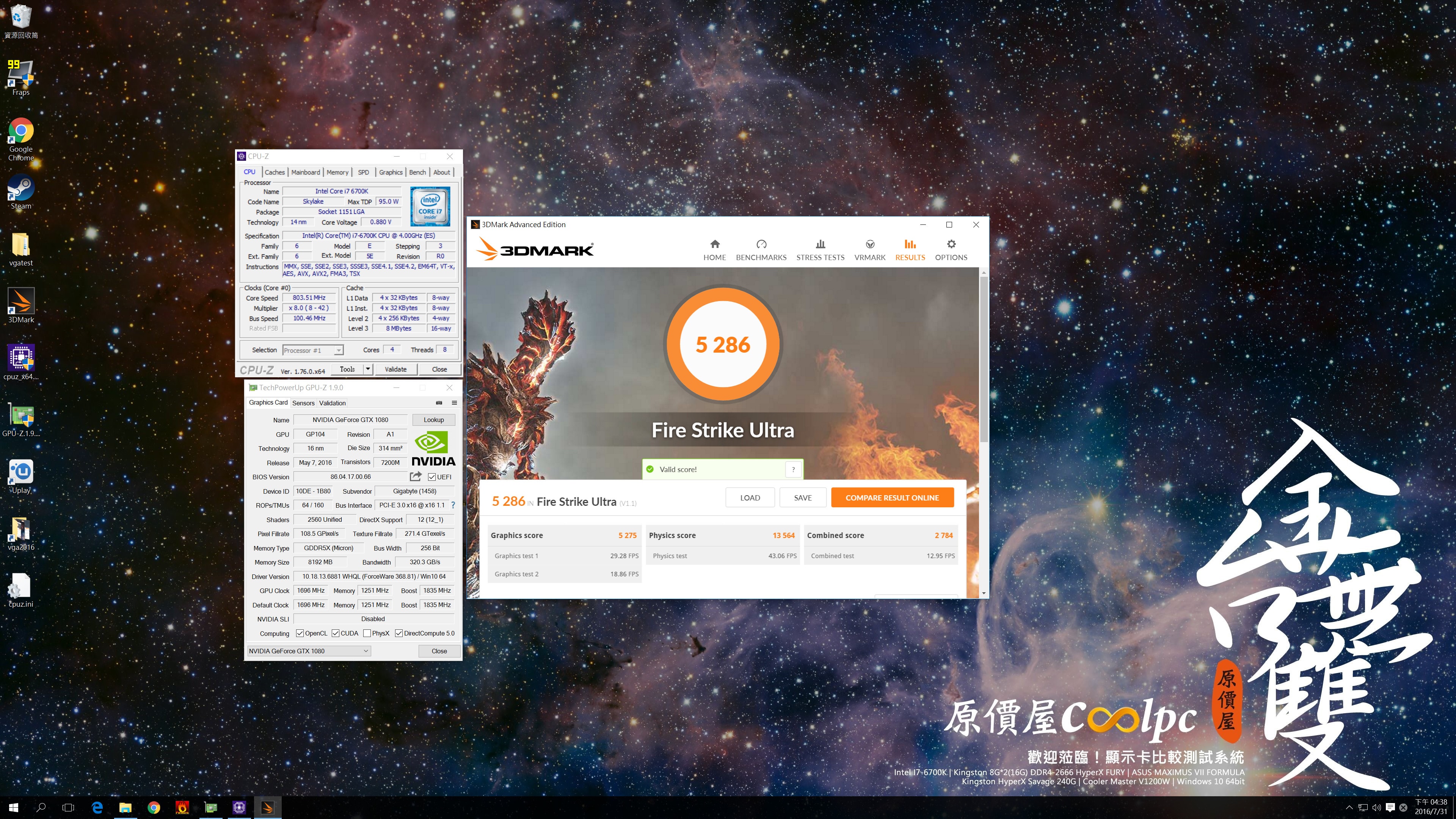Switch to the Caches tab in CPU-Z
Viewport: 1456px width, 819px height.
[x=275, y=173]
